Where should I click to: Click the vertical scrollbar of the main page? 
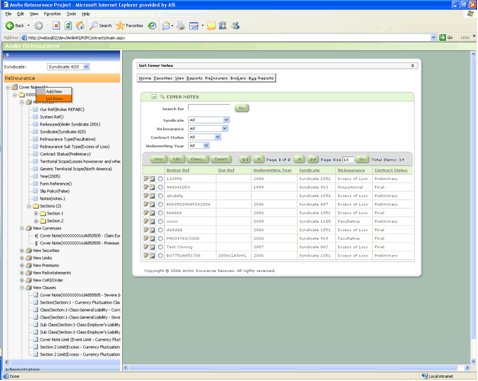[x=473, y=207]
